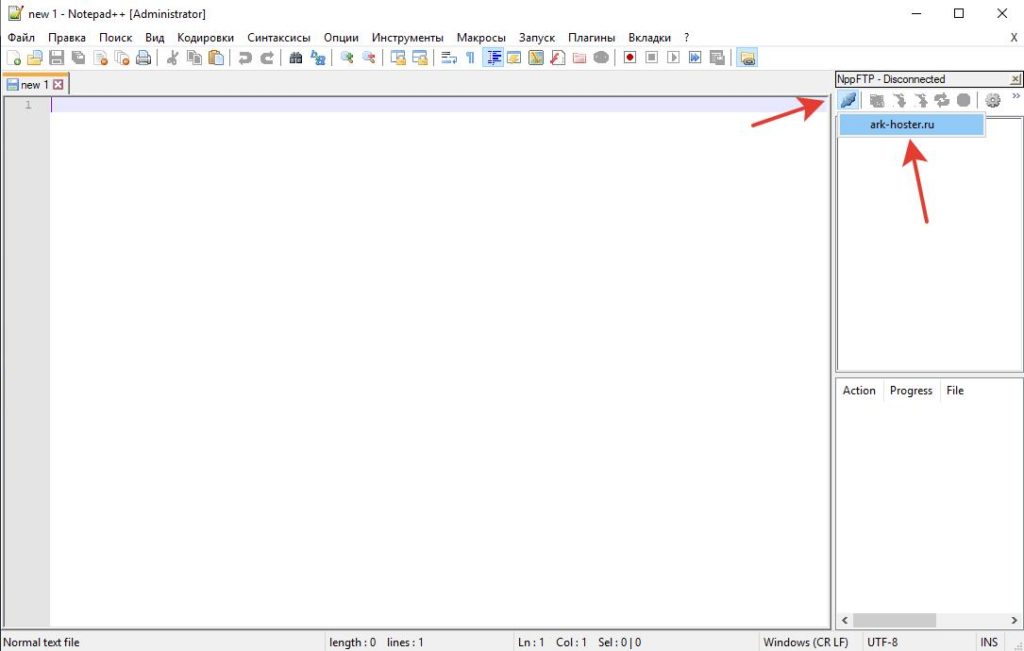The height and width of the screenshot is (651, 1024).
Task: Close the NppFTP panel
Action: 1015,79
